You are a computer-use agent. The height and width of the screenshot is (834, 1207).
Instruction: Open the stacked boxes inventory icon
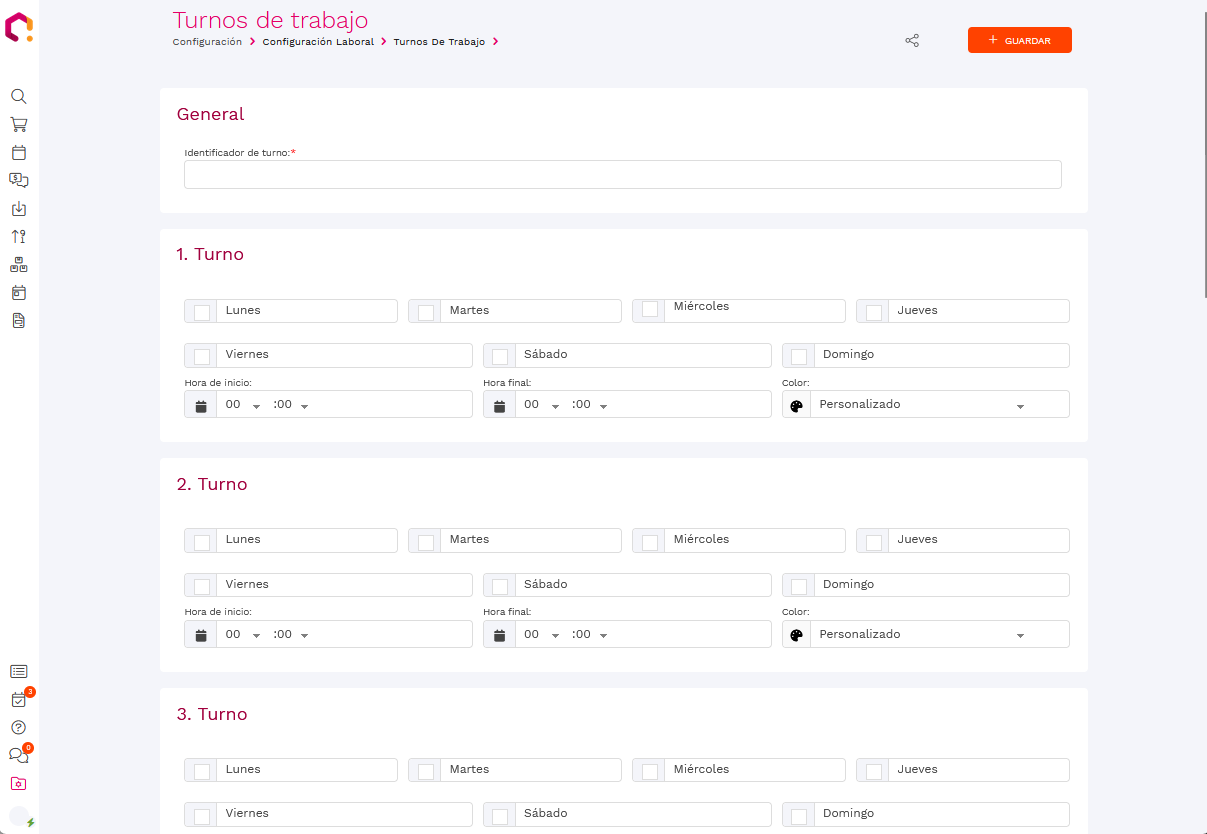[18, 265]
